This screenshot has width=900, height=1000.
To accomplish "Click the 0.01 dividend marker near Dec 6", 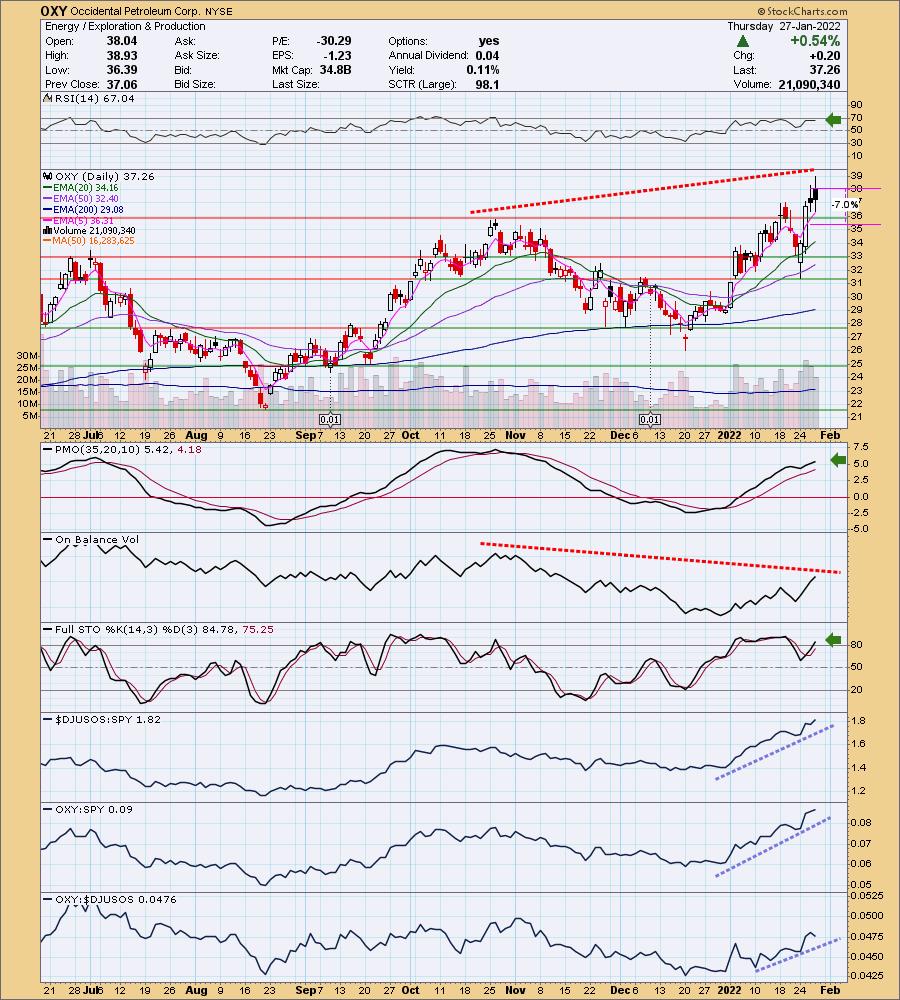I will coord(650,420).
